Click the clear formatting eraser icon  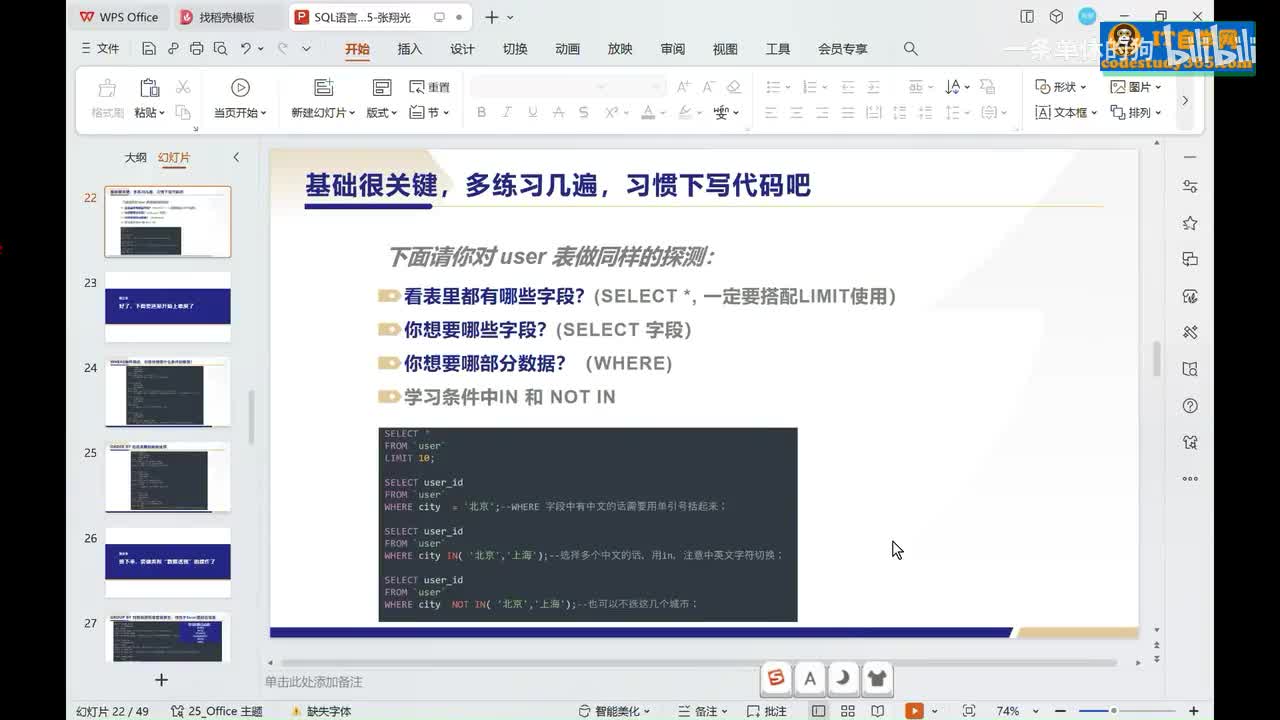coord(733,87)
